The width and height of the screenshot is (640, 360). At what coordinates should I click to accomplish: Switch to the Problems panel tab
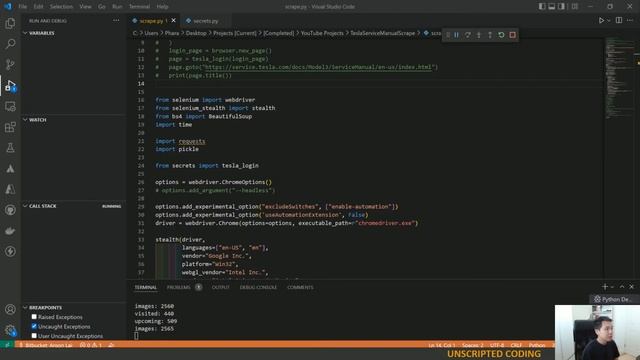click(x=178, y=287)
